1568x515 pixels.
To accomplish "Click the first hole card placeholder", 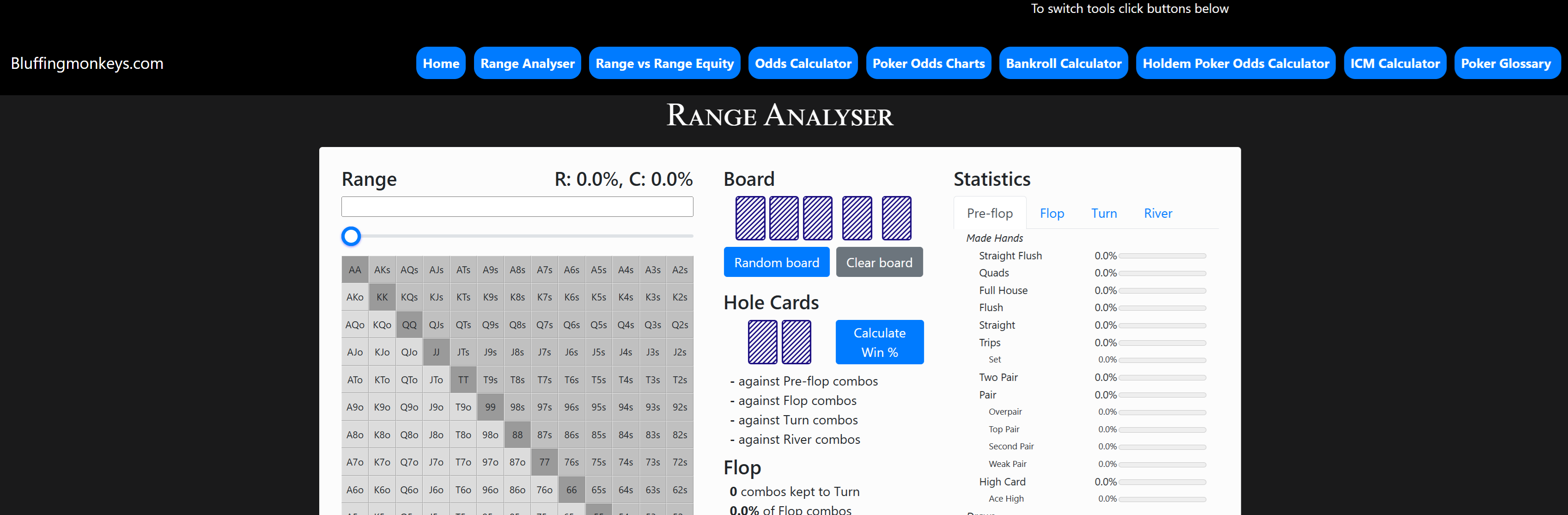I will pyautogui.click(x=762, y=342).
